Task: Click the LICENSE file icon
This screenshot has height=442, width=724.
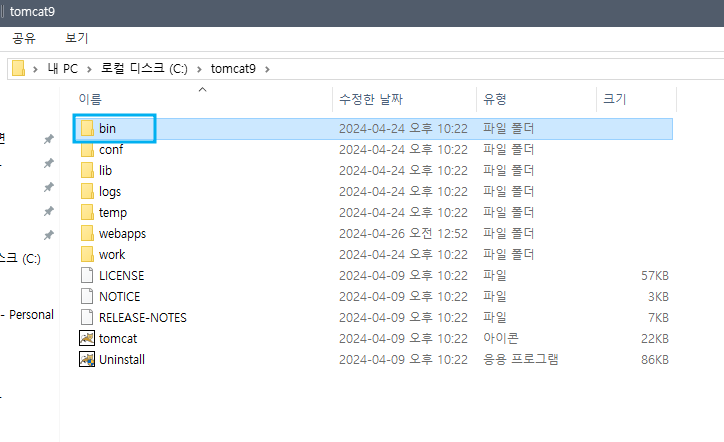Action: tap(87, 275)
